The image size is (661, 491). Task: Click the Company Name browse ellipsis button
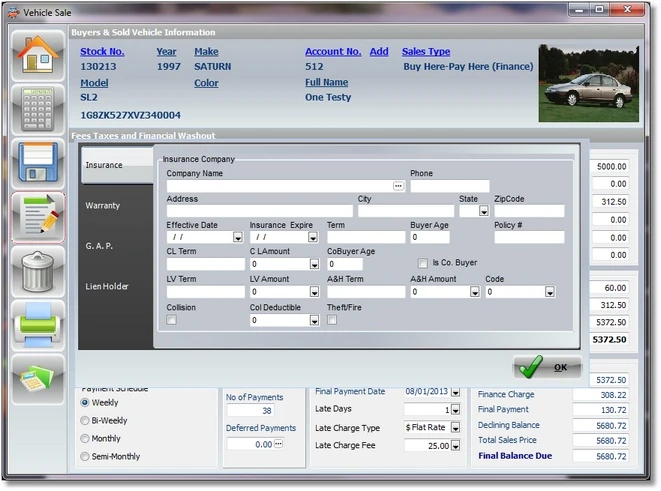pyautogui.click(x=398, y=186)
